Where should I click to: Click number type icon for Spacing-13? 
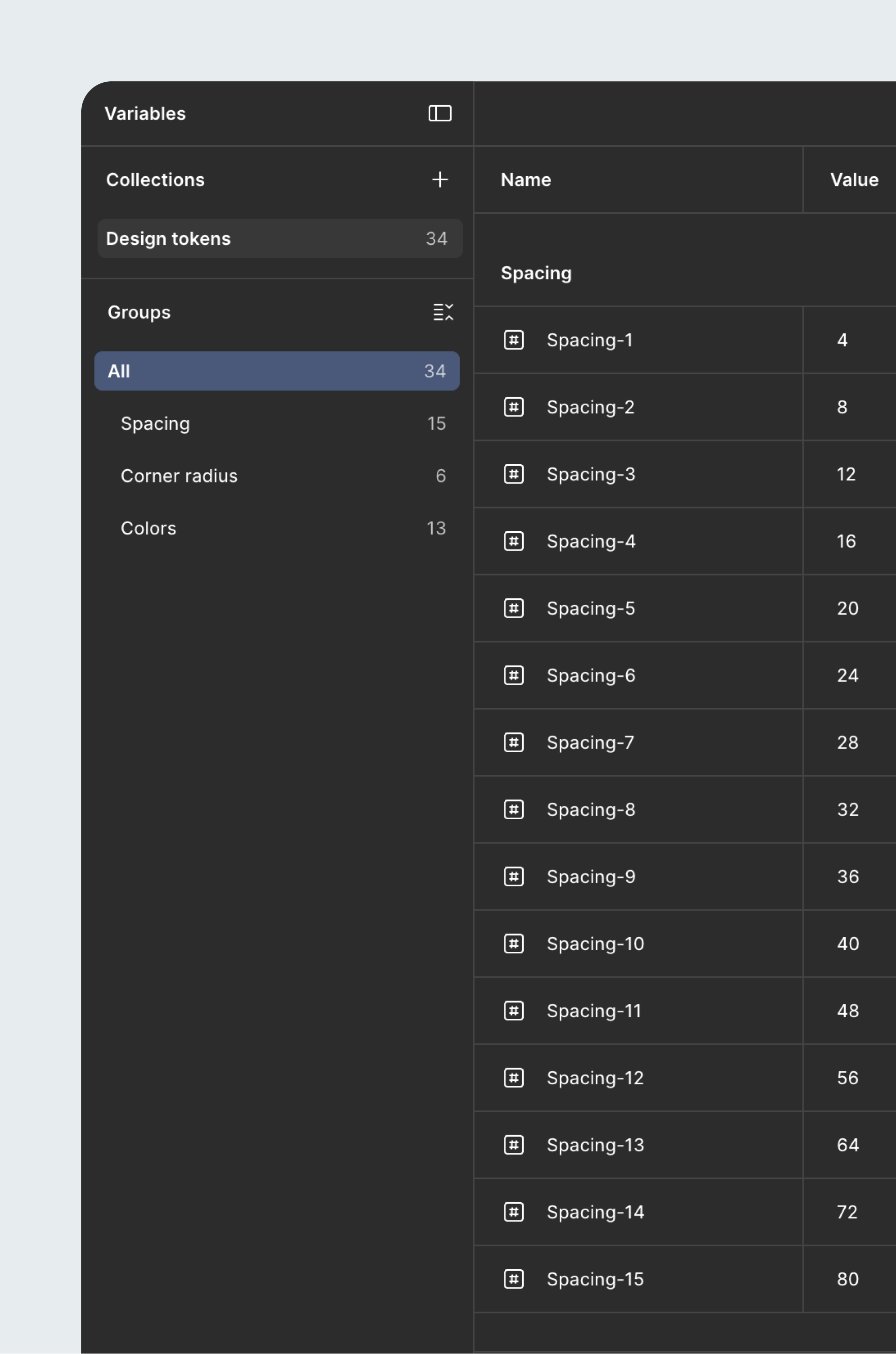pyautogui.click(x=513, y=1145)
